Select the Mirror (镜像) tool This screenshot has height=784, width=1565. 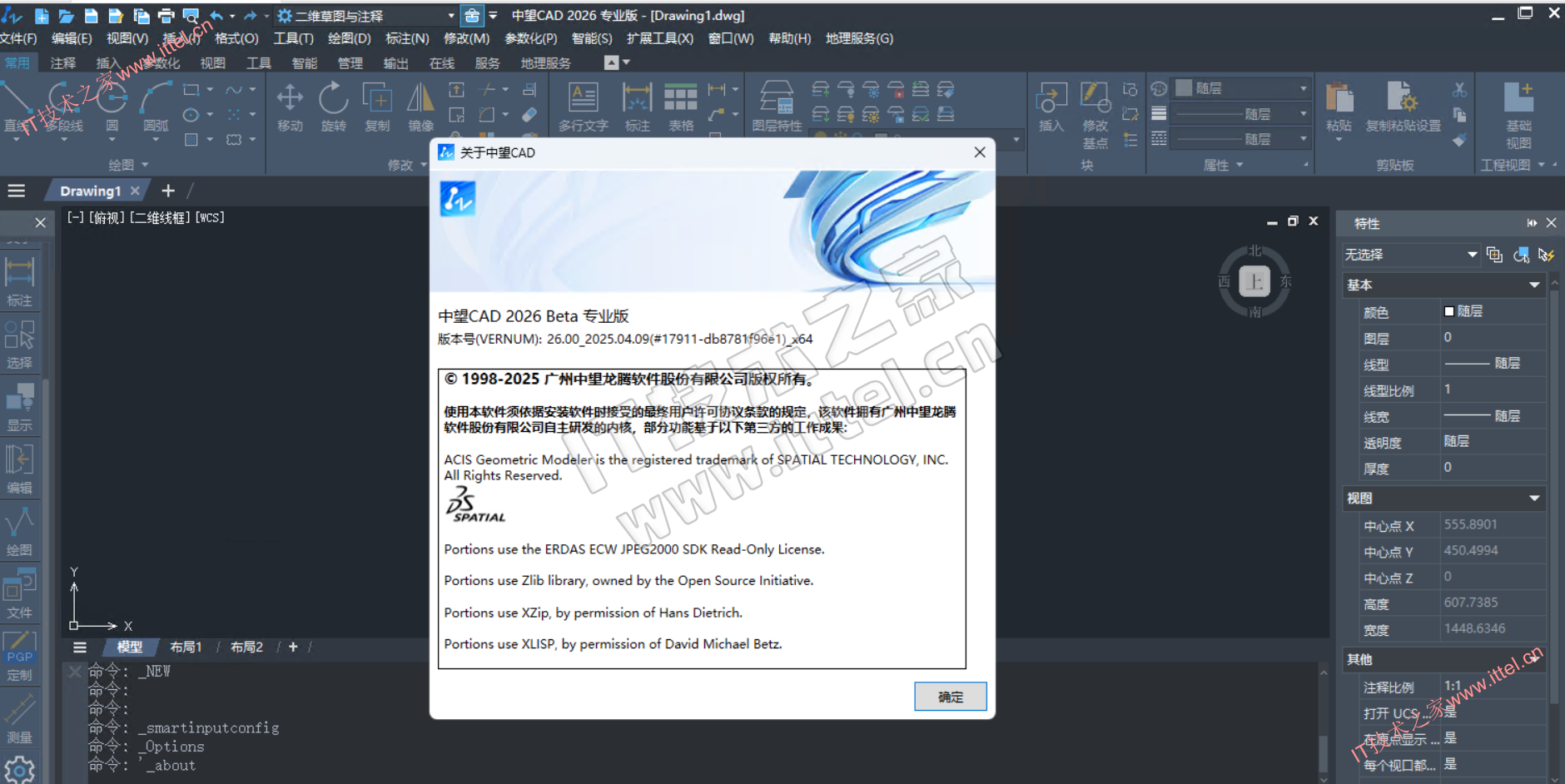pos(420,108)
